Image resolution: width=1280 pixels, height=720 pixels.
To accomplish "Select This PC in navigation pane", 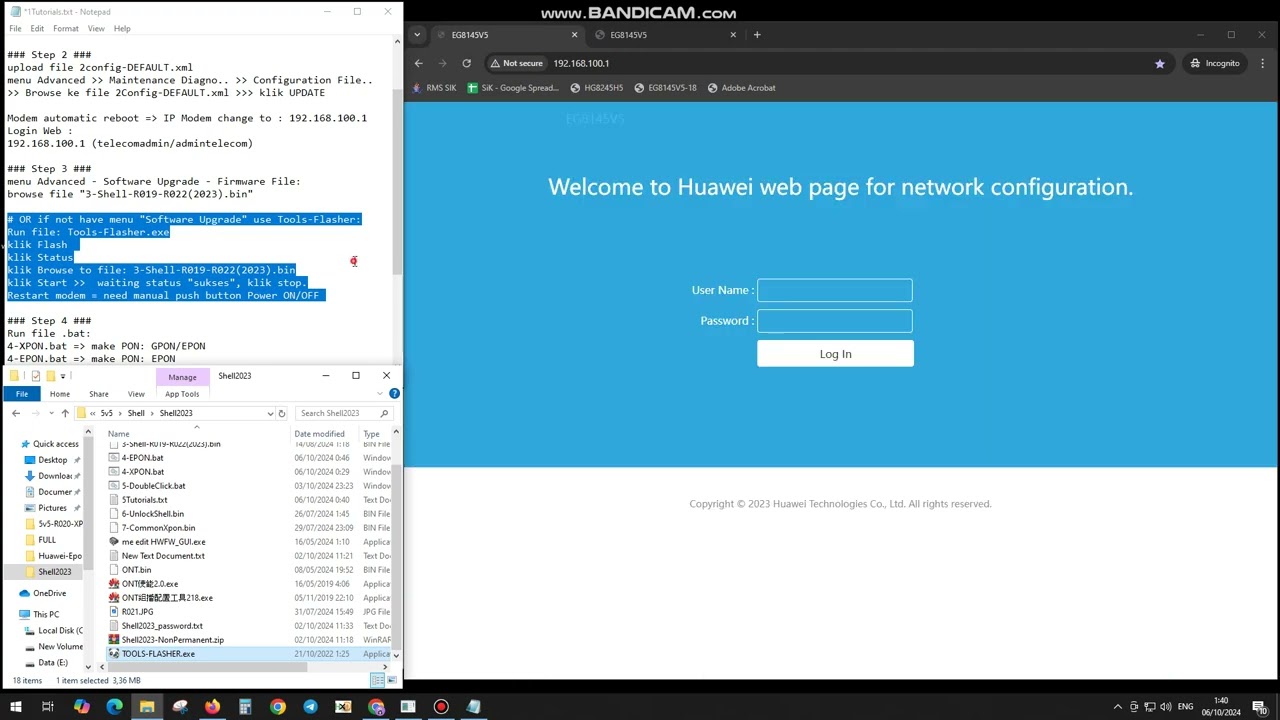I will point(46,614).
